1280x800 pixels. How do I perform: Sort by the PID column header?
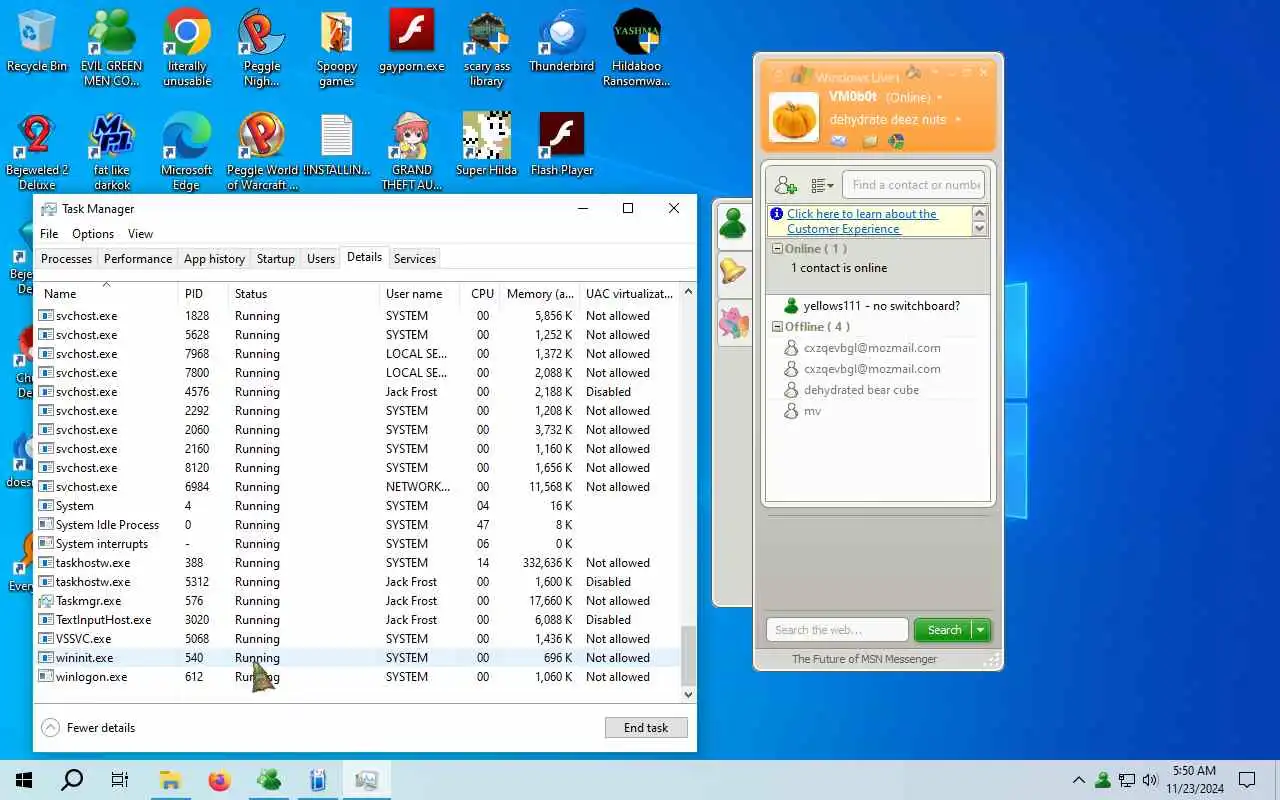(204, 294)
